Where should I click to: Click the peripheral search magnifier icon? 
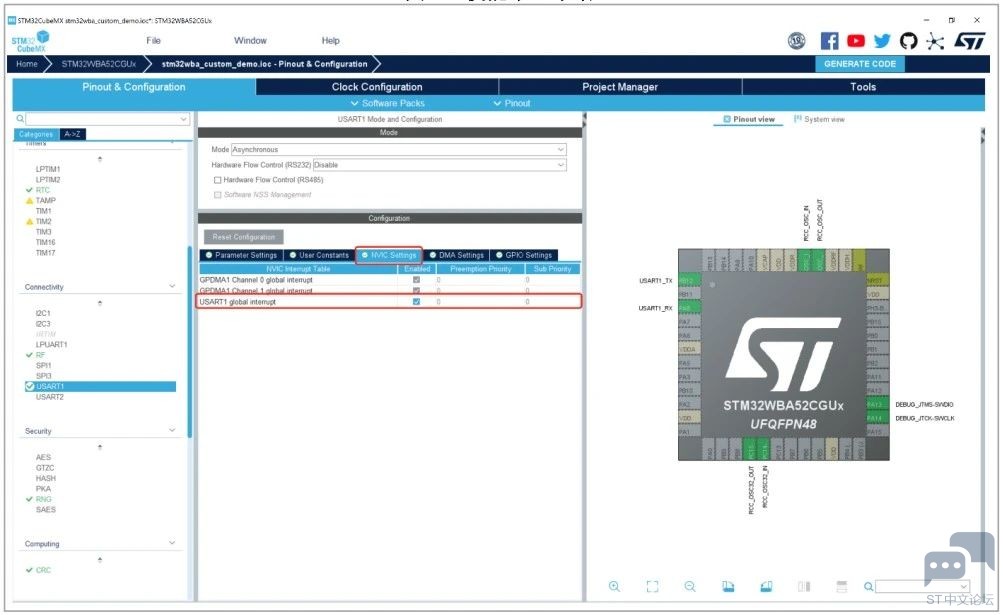click(x=20, y=118)
